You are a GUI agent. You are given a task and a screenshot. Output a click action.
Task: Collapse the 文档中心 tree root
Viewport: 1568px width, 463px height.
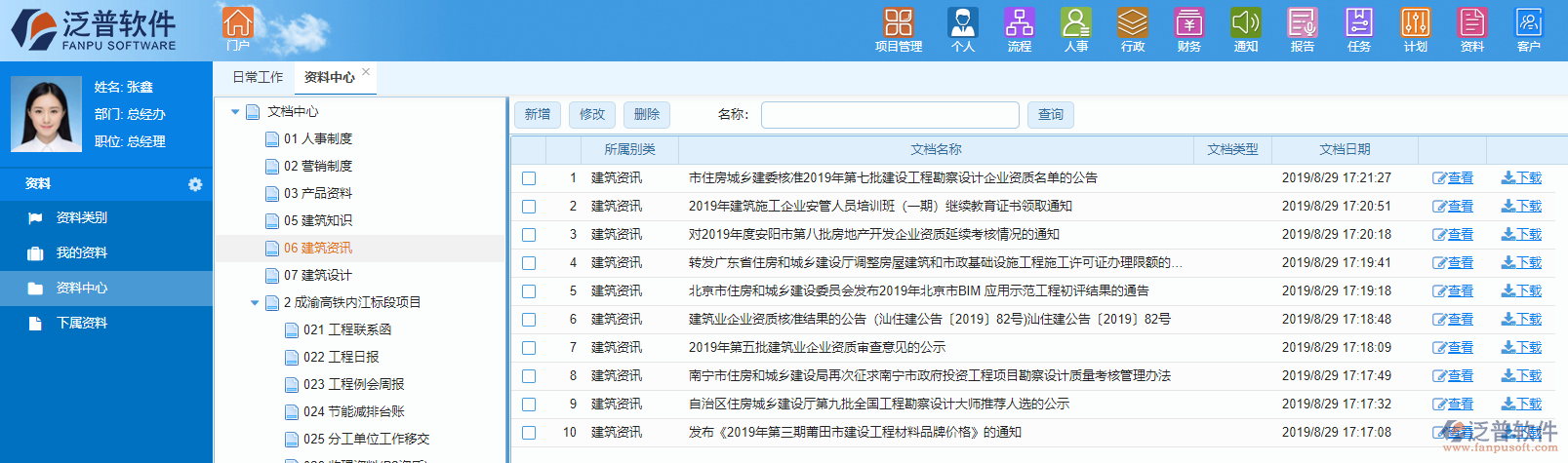[x=235, y=112]
